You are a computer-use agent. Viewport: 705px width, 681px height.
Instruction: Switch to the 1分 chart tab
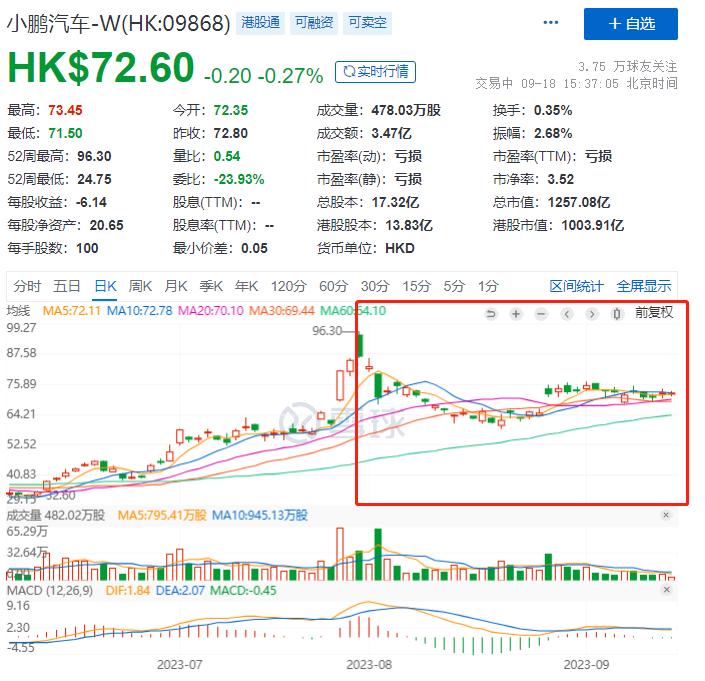point(488,286)
